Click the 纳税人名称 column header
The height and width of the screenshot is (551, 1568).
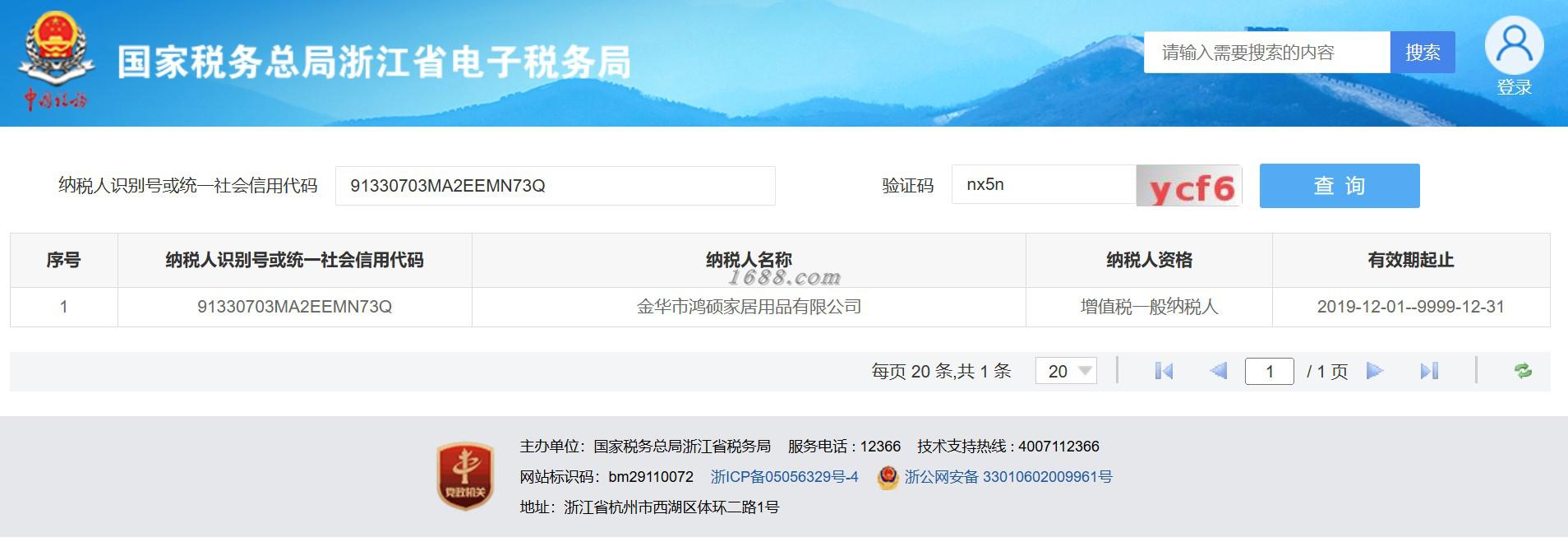pyautogui.click(x=749, y=261)
